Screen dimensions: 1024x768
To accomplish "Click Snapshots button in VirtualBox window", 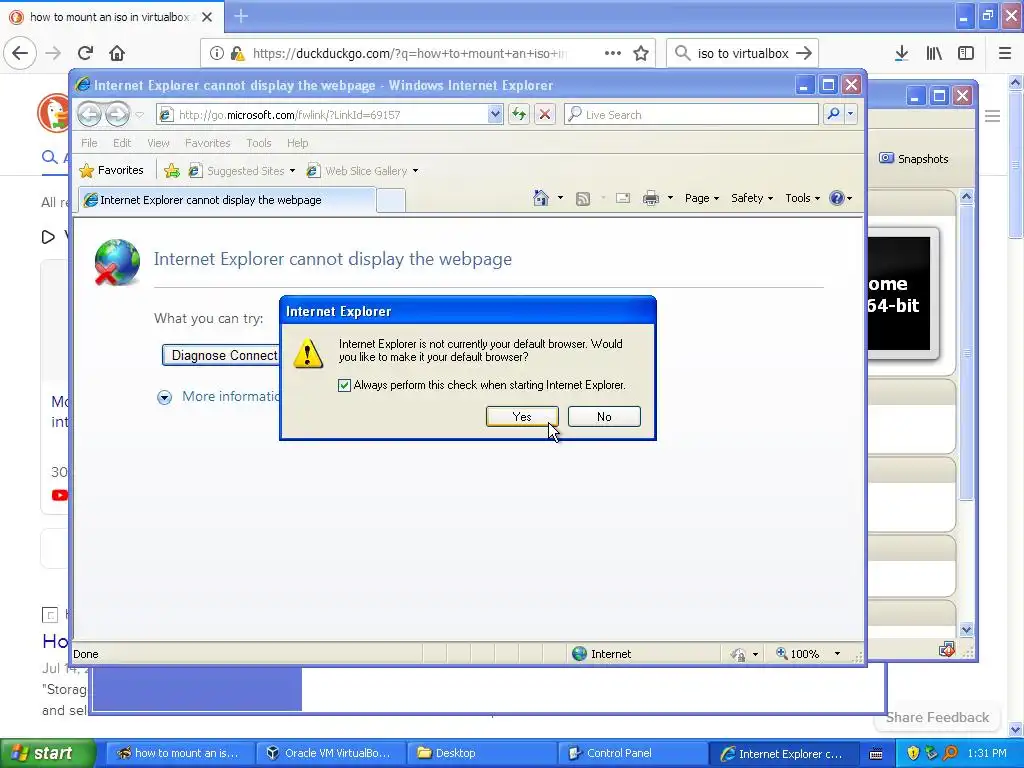I will pyautogui.click(x=914, y=159).
